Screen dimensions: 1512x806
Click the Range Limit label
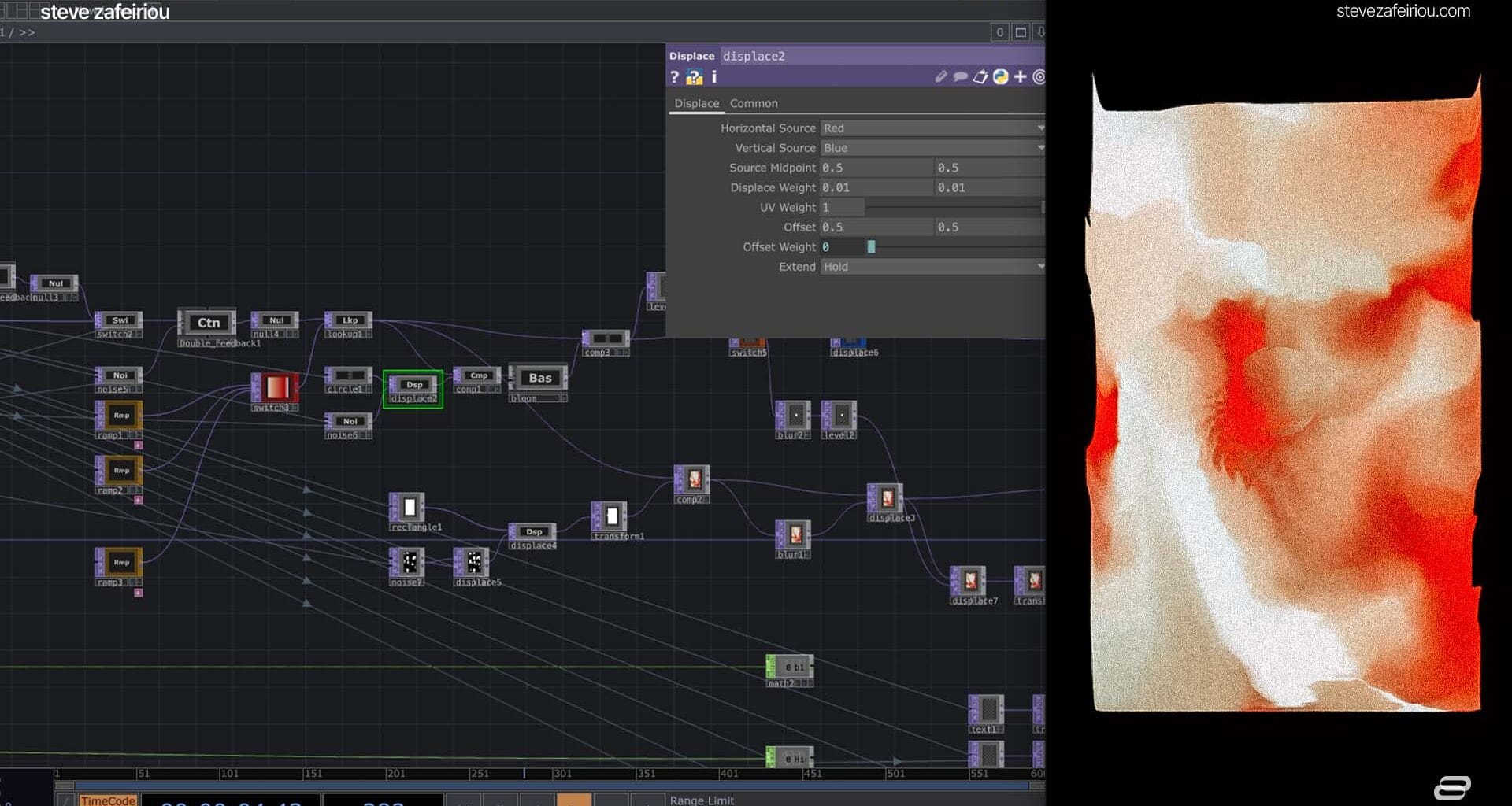702,800
